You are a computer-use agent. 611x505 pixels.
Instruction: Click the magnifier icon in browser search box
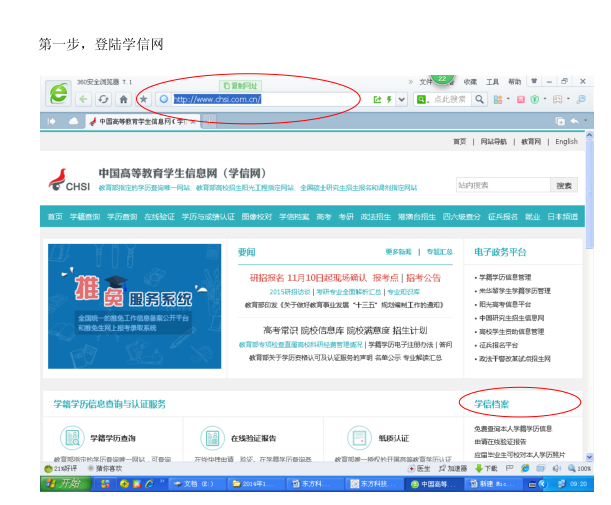479,100
